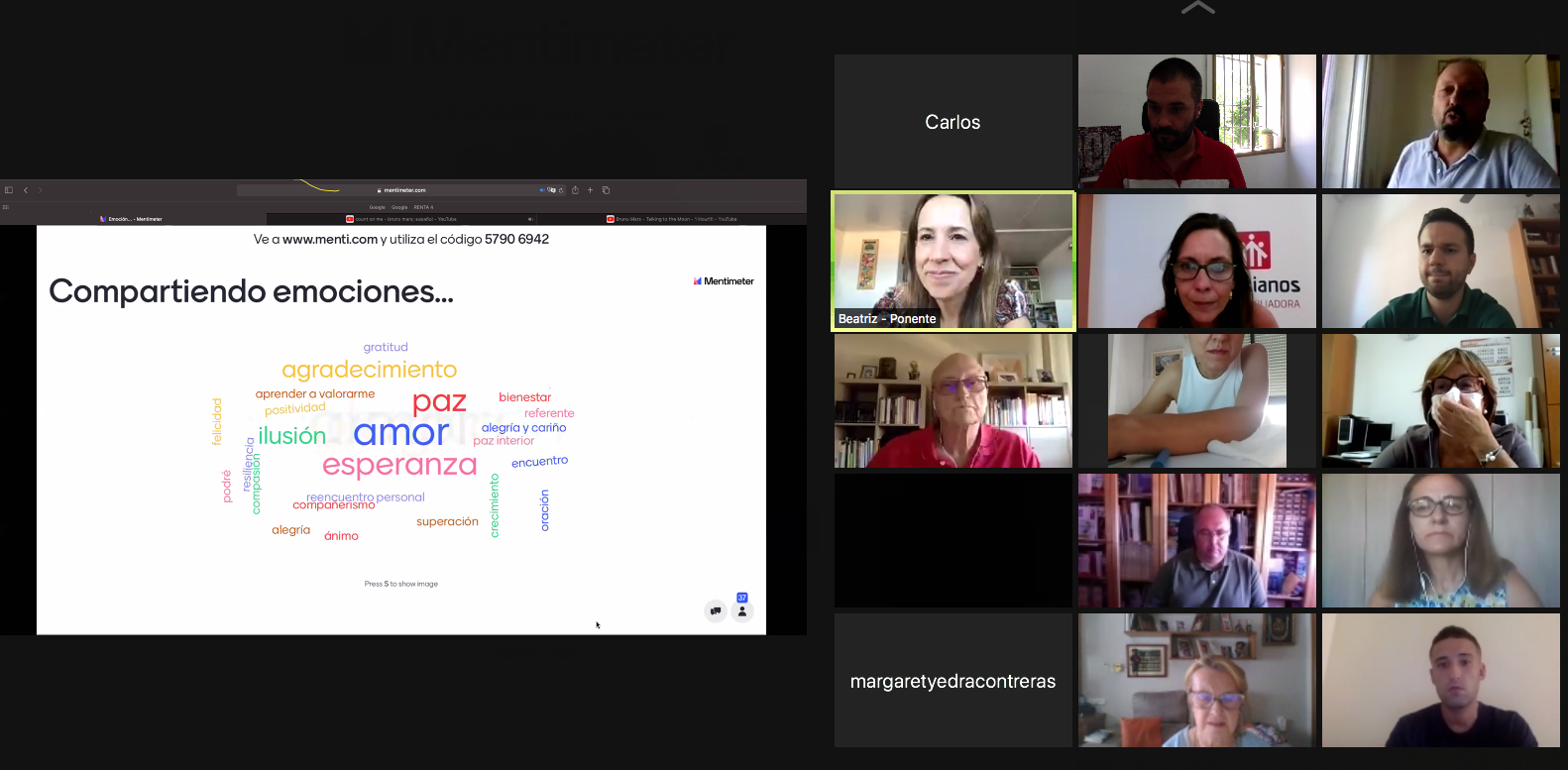Reload page with refresh icon
This screenshot has width=1568, height=770.
click(561, 190)
